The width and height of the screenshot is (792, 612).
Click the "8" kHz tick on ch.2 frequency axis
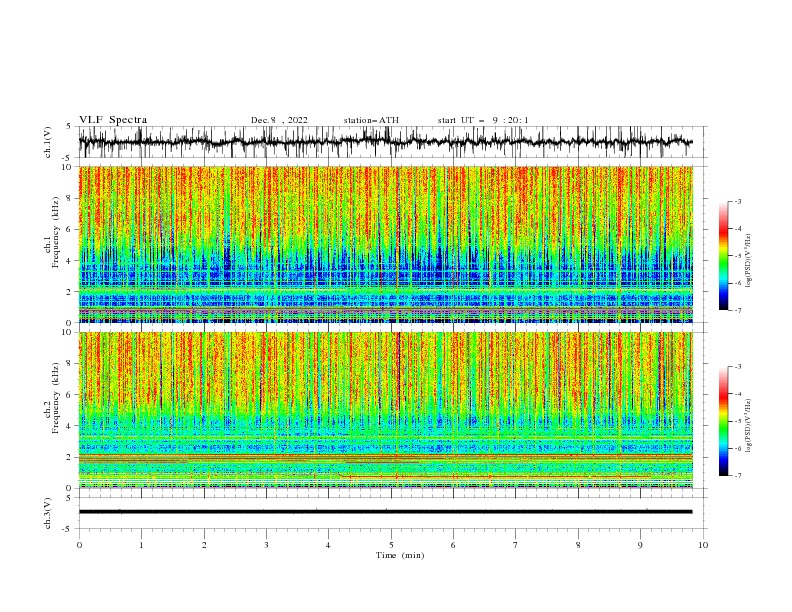[70, 364]
